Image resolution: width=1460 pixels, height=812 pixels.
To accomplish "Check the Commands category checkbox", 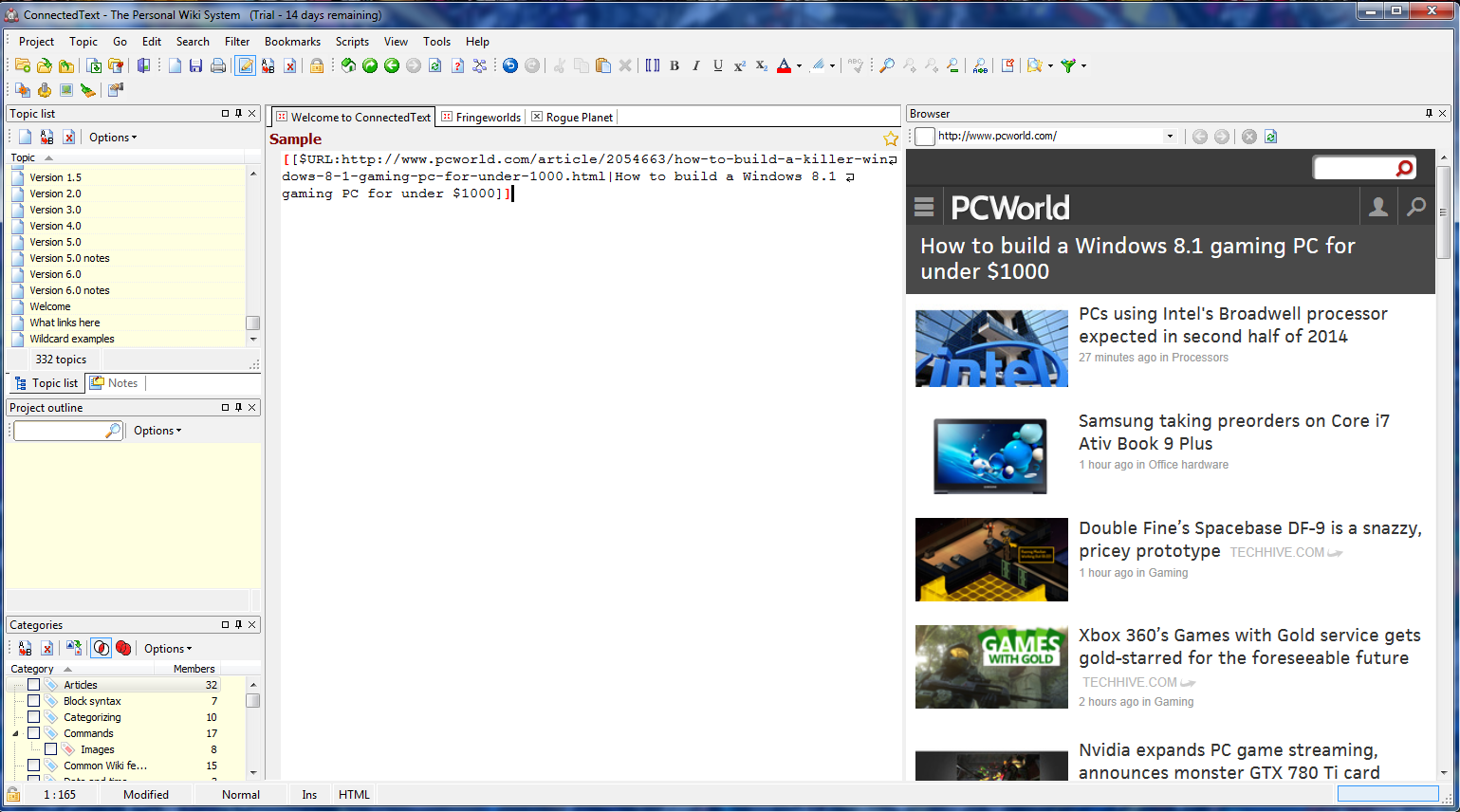I will coord(33,733).
